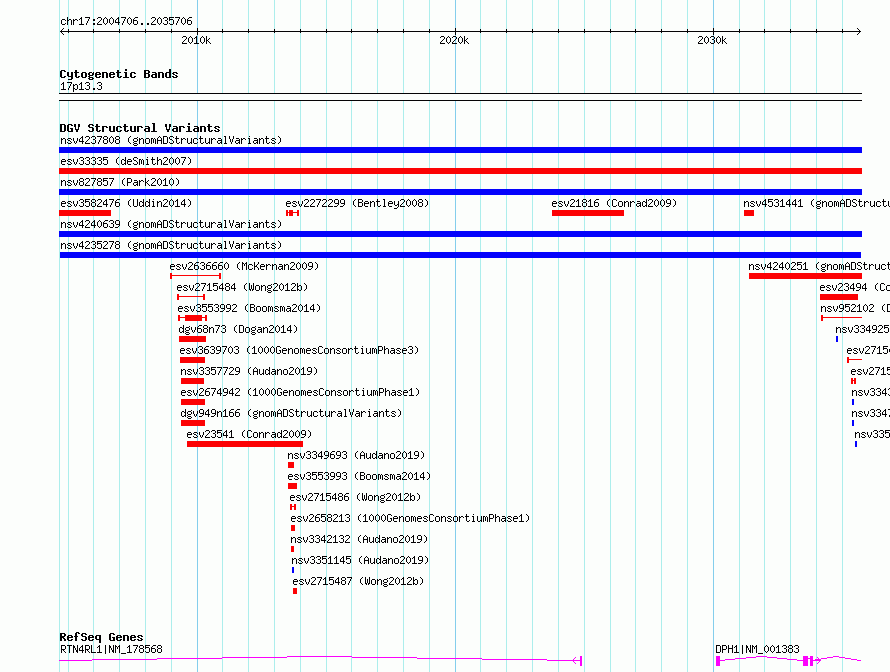Click the nsv4237808 gnomAD variant label
The image size is (890, 672).
point(171,140)
